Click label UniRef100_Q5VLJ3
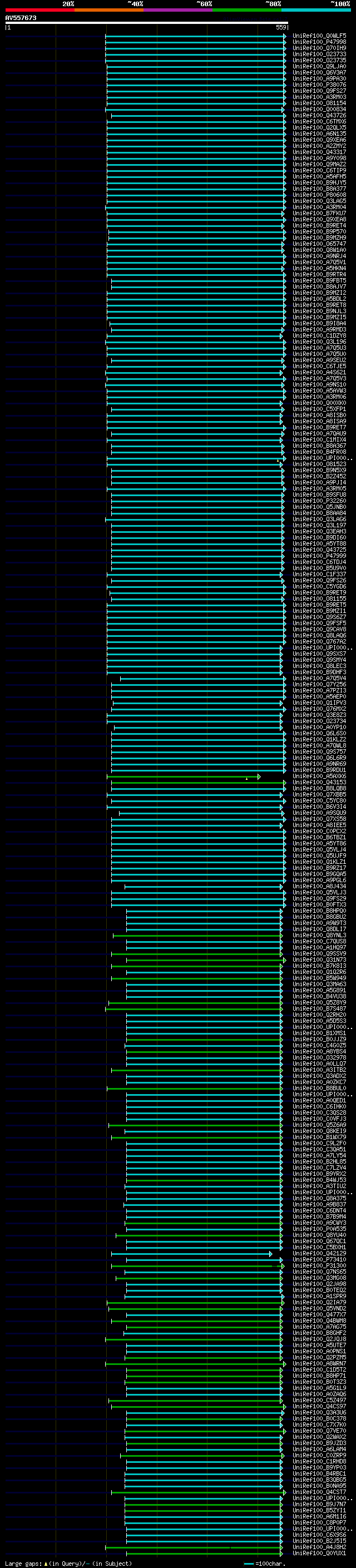 319,892
